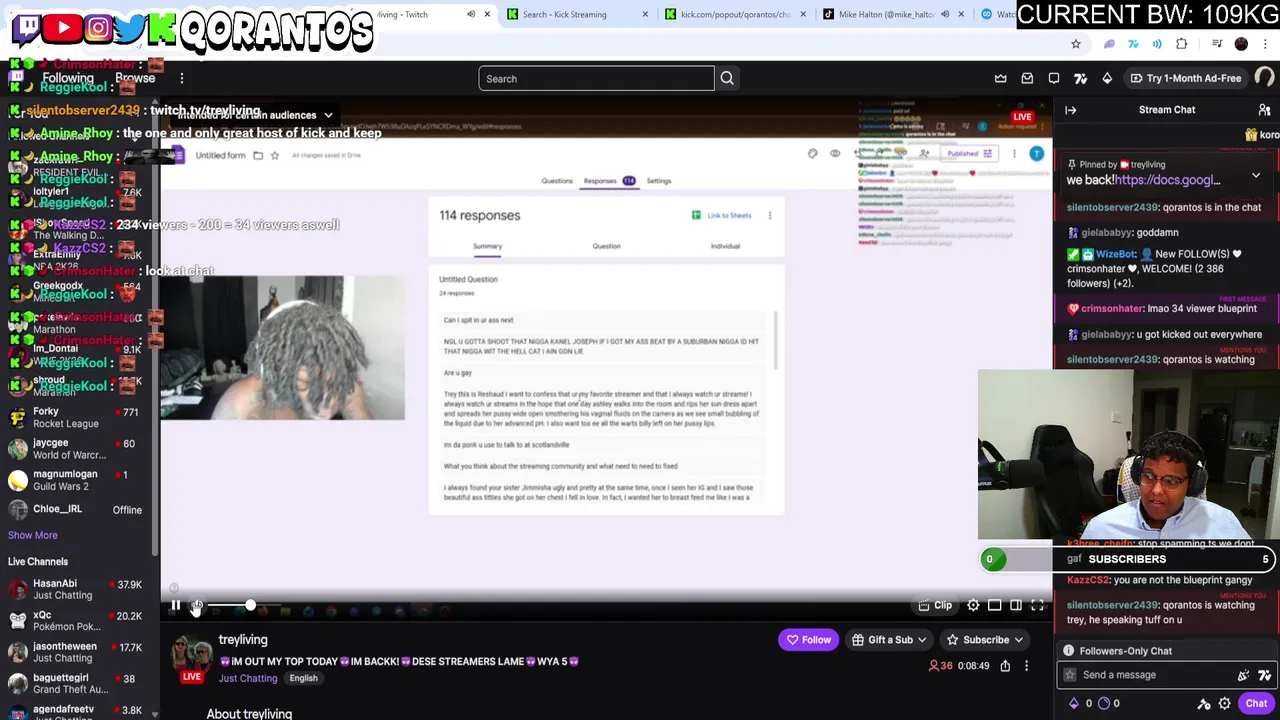Click the search magnifier button

(727, 79)
